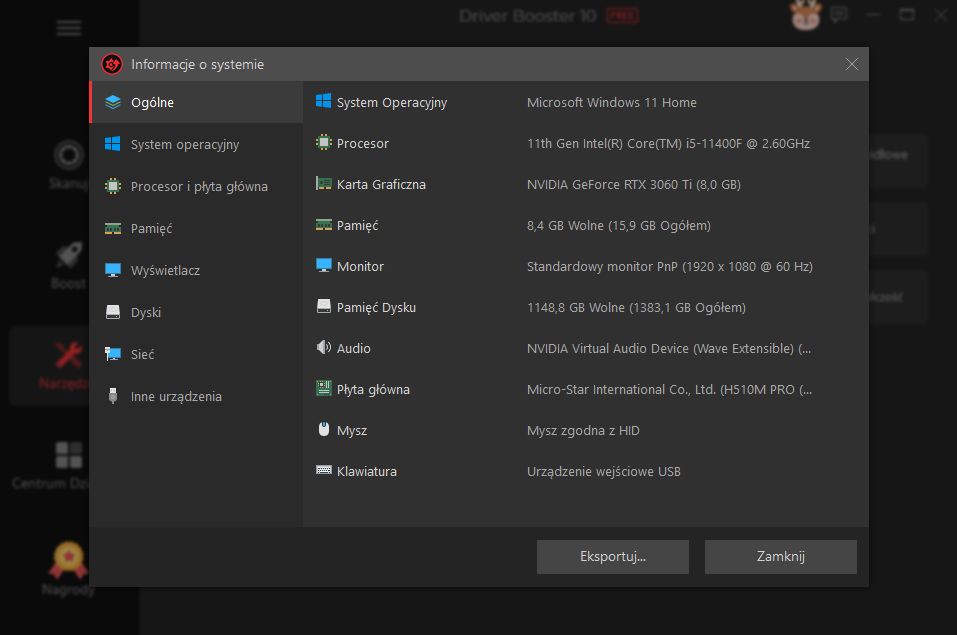Click 'Microsoft Windows 11 Home' value

tap(612, 103)
